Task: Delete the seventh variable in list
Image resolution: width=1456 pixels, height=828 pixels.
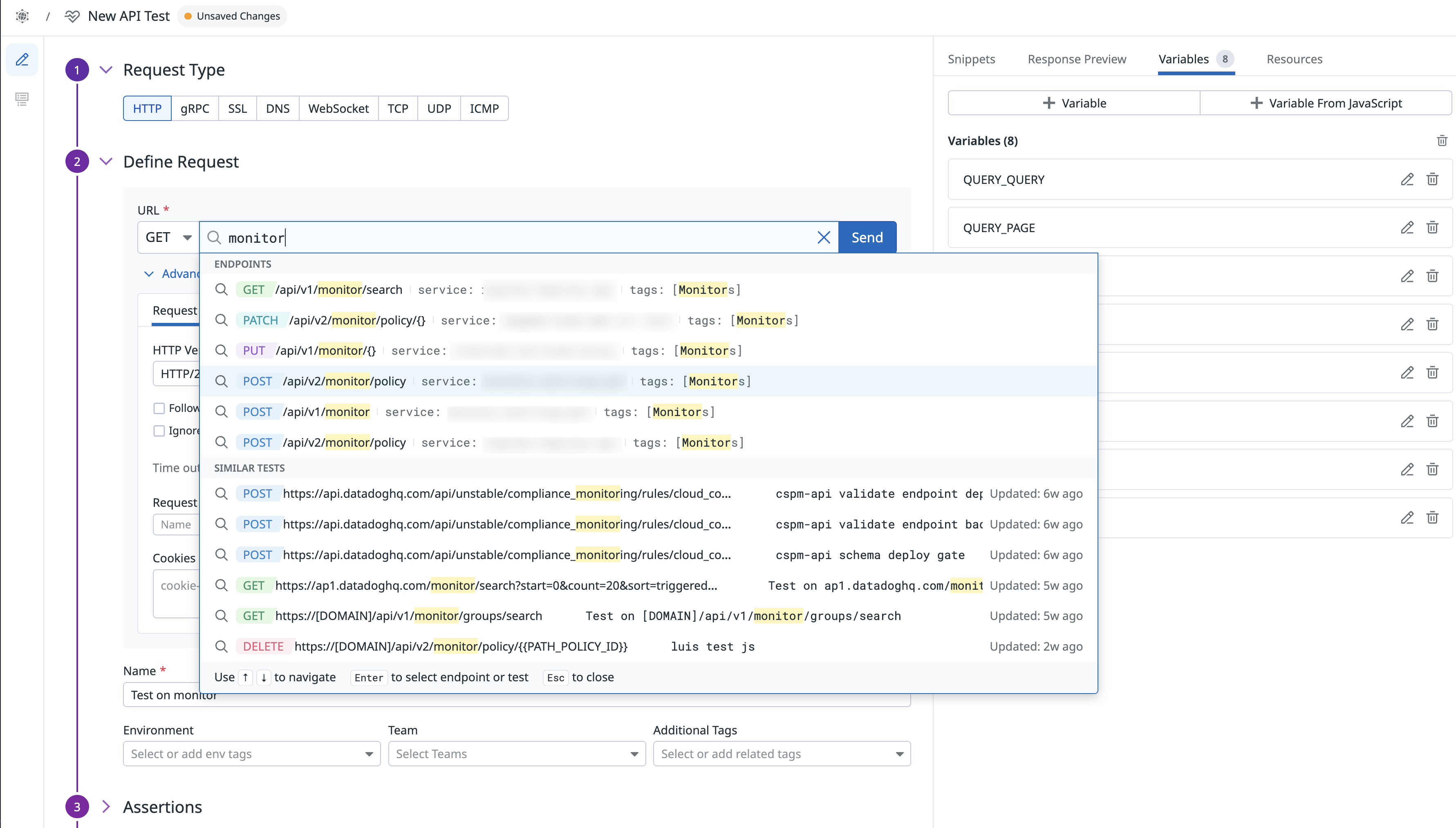Action: click(1432, 470)
